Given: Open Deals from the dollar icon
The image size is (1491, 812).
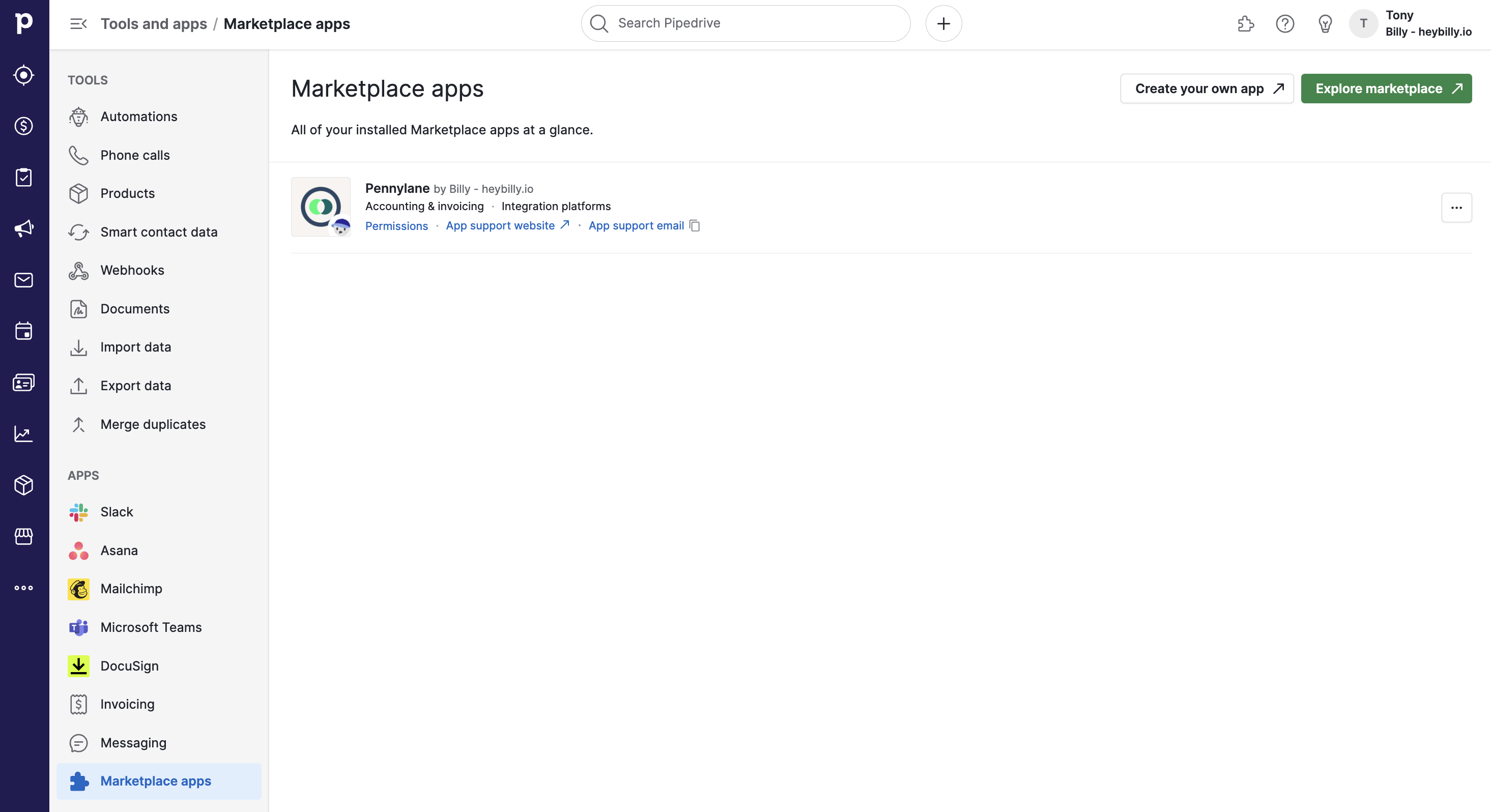Looking at the screenshot, I should click(24, 126).
